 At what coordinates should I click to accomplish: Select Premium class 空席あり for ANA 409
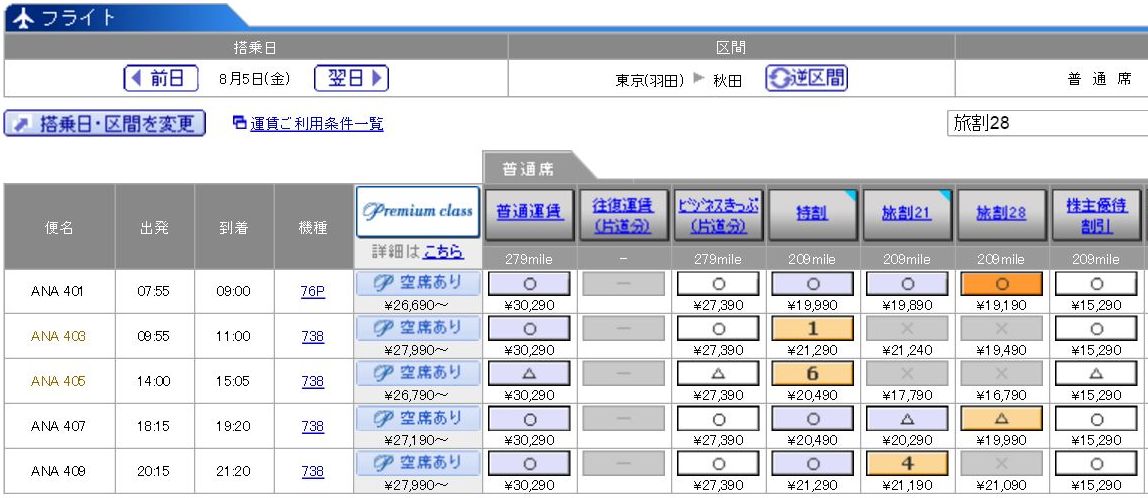click(418, 464)
